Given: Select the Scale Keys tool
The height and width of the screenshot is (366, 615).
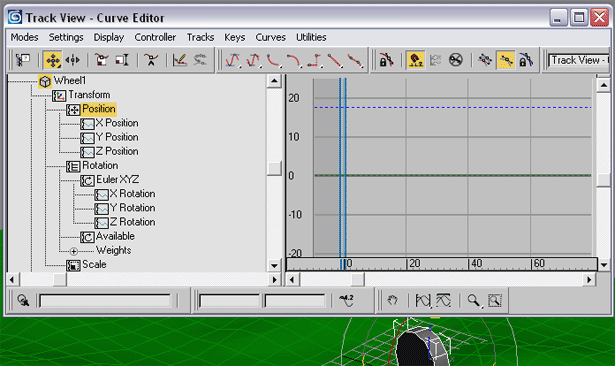Looking at the screenshot, I should [x=101, y=60].
